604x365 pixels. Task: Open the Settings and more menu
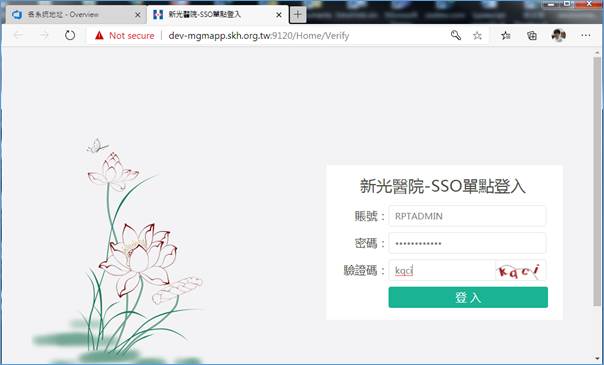[x=586, y=35]
